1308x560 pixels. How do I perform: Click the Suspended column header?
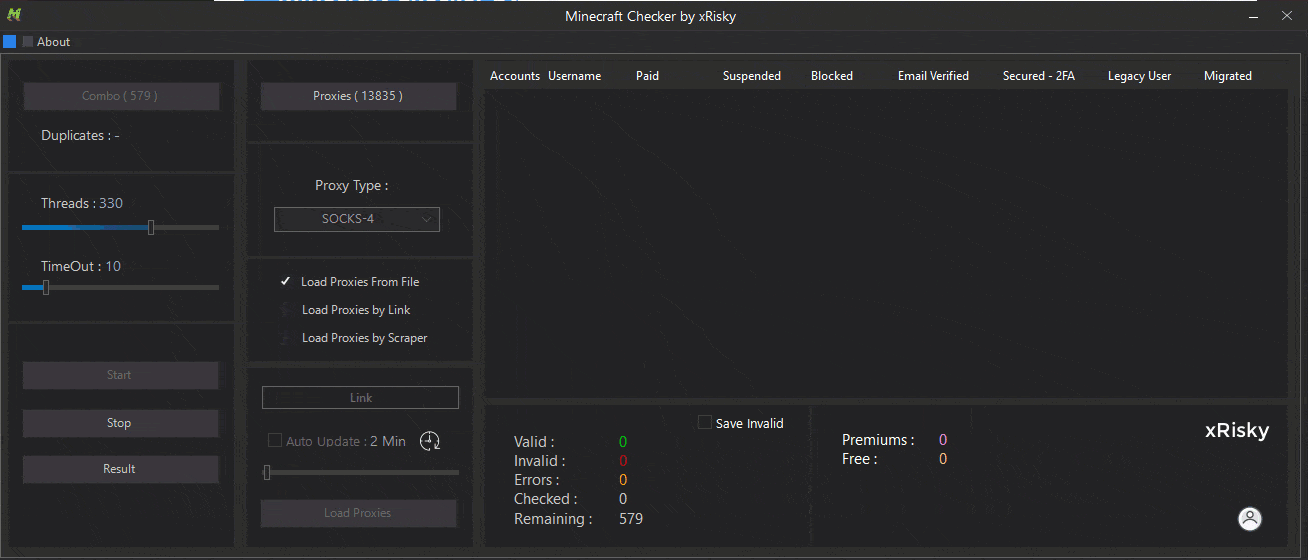point(752,76)
